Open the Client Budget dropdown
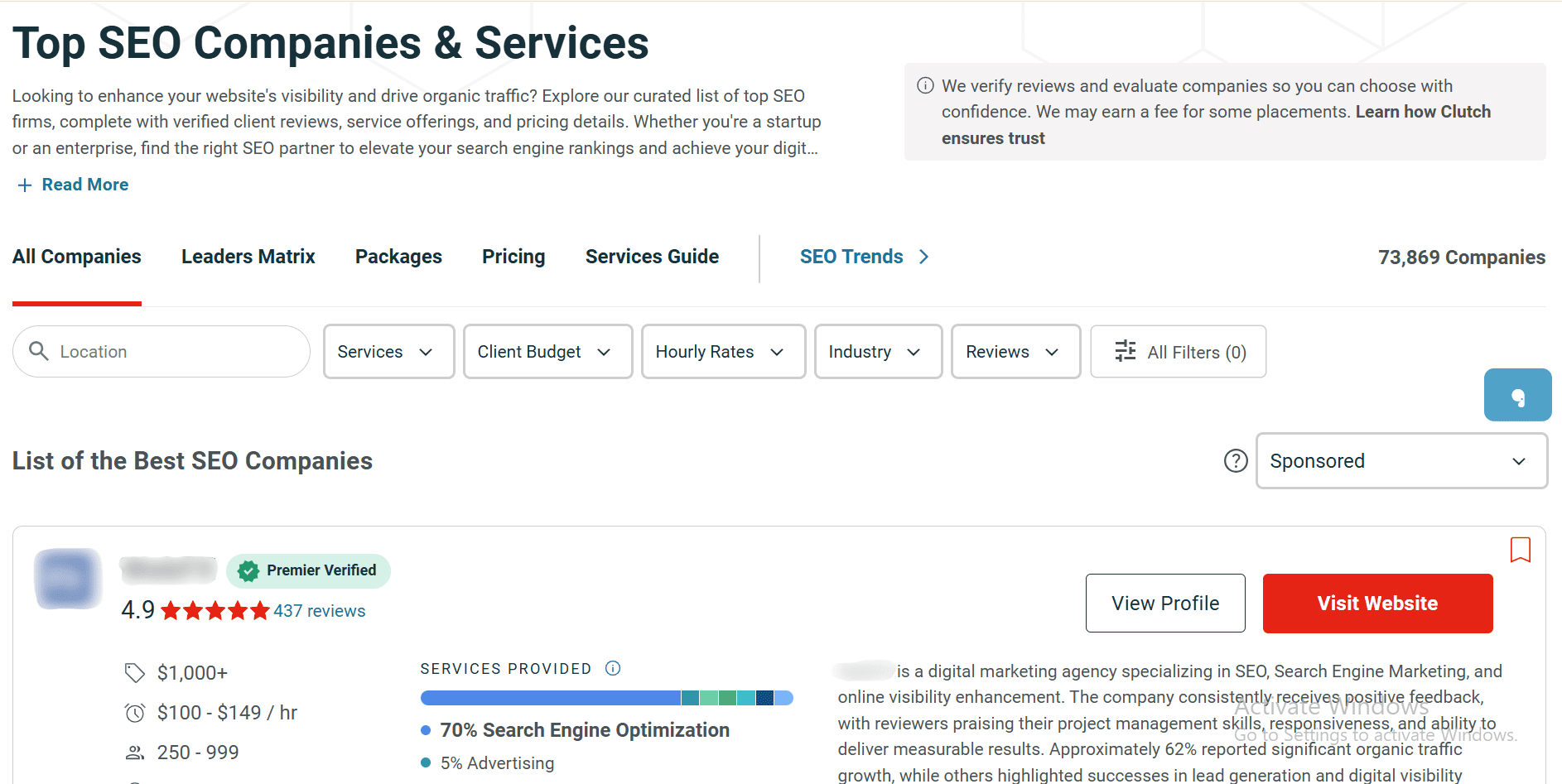Screen dimensions: 1562x784 tap(547, 352)
